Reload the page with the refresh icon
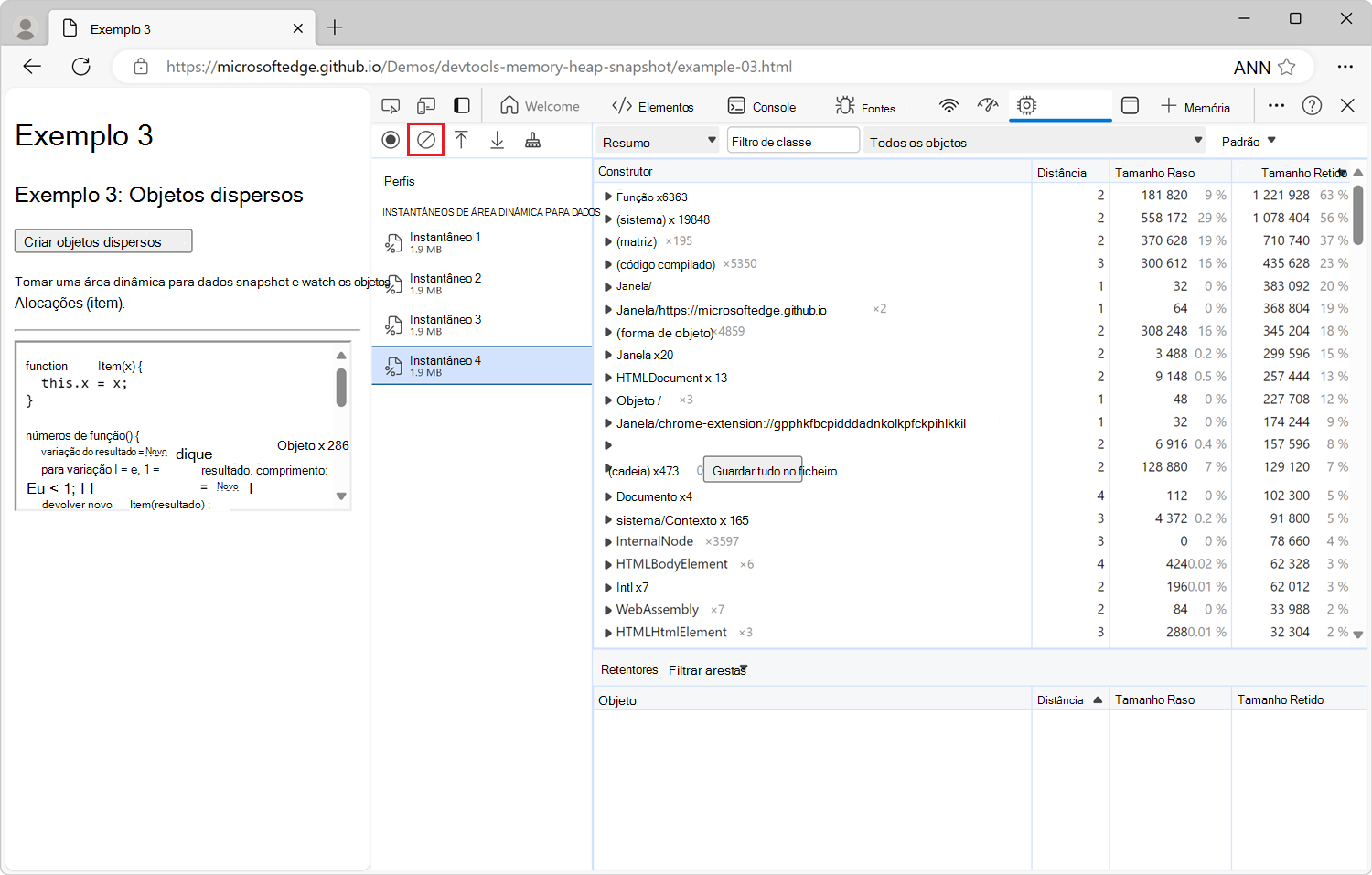 pyautogui.click(x=81, y=67)
